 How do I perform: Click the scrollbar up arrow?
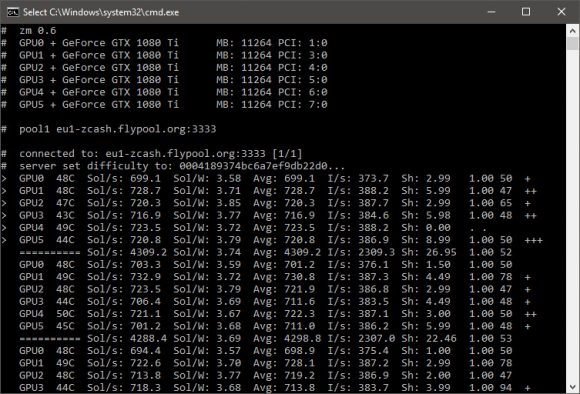pyautogui.click(x=573, y=31)
